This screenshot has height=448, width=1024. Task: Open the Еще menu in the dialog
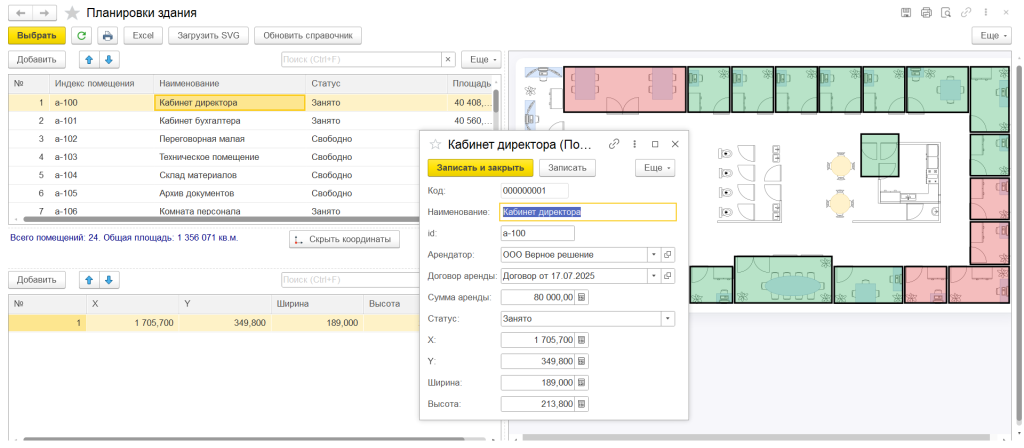point(656,168)
